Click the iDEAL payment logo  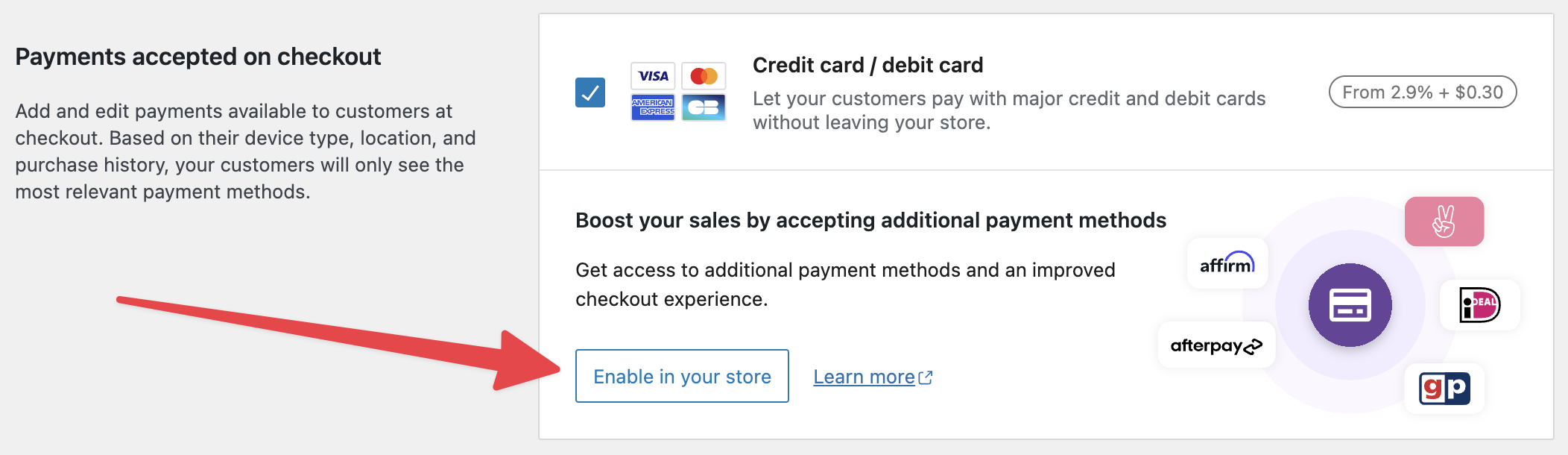click(1479, 304)
